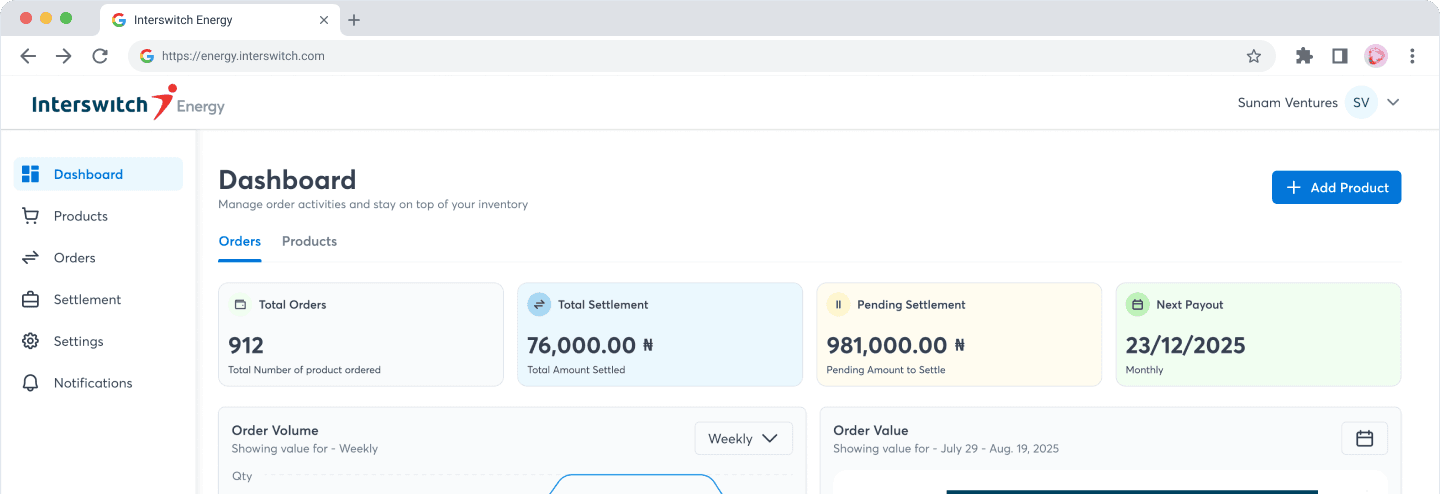1440x494 pixels.
Task: Click the Products shopping cart icon
Action: coord(30,216)
